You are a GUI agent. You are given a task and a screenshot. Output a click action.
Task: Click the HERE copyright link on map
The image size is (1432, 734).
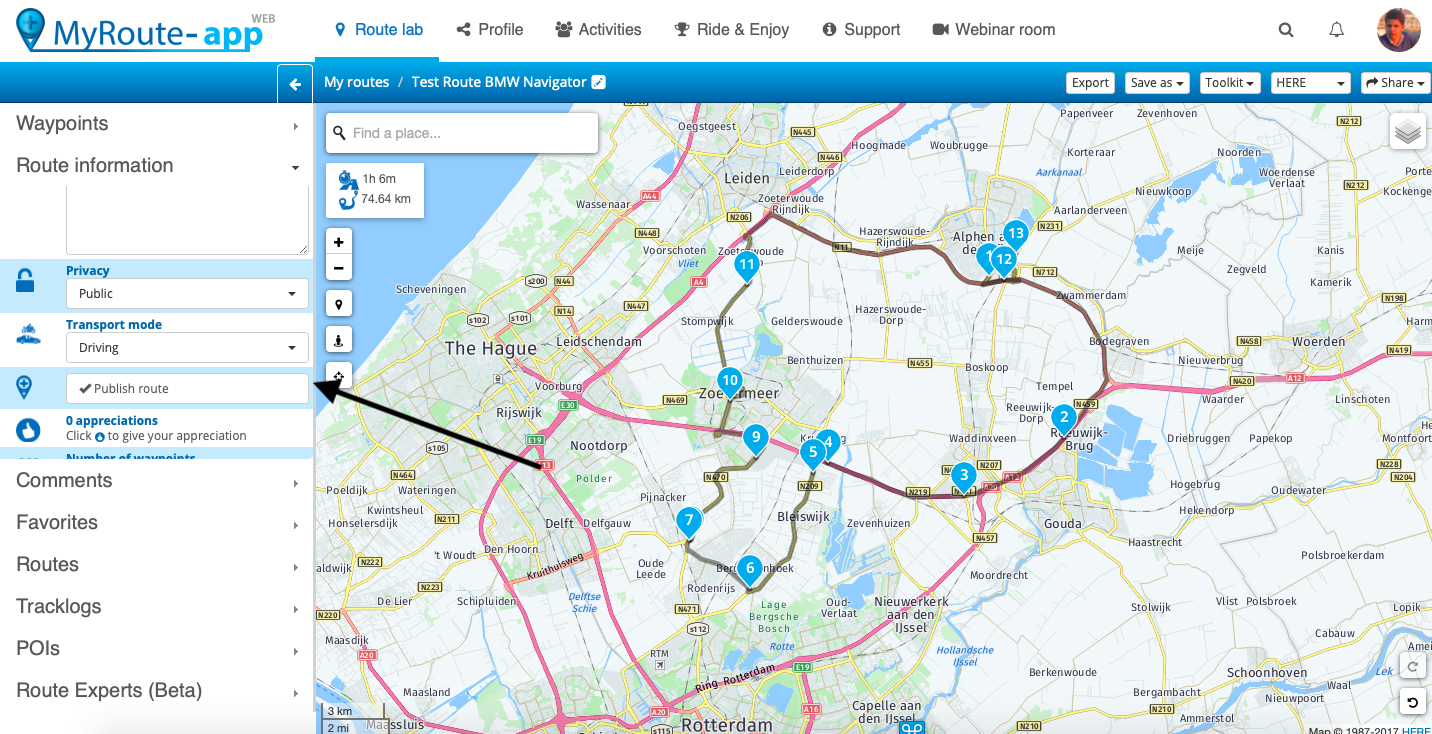coord(1416,731)
